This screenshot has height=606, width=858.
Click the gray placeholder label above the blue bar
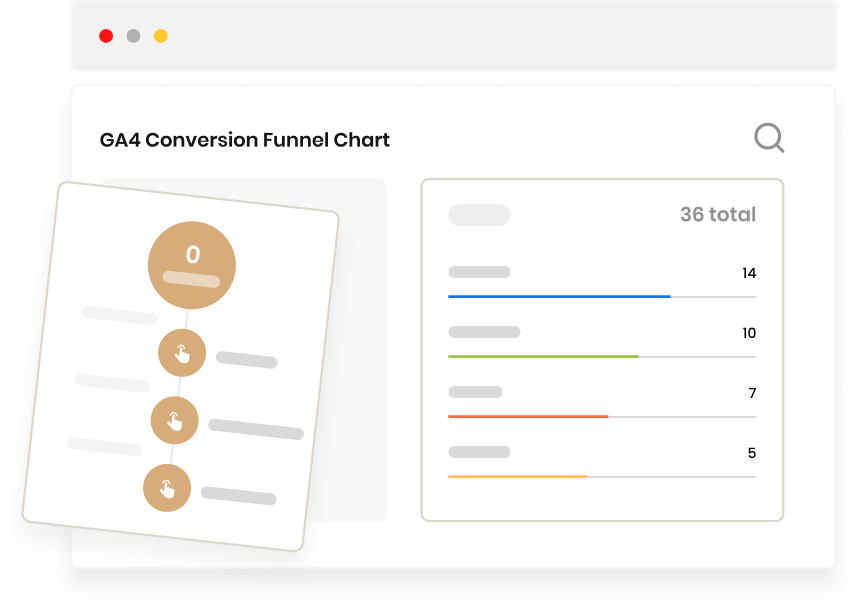click(x=478, y=272)
